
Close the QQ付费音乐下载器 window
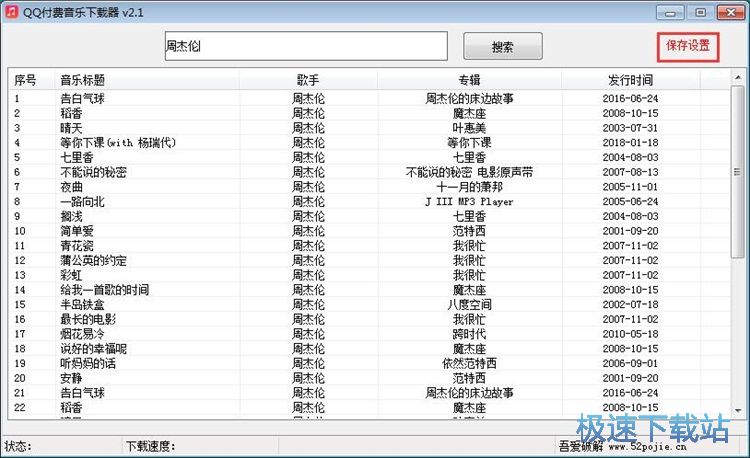click(x=731, y=12)
